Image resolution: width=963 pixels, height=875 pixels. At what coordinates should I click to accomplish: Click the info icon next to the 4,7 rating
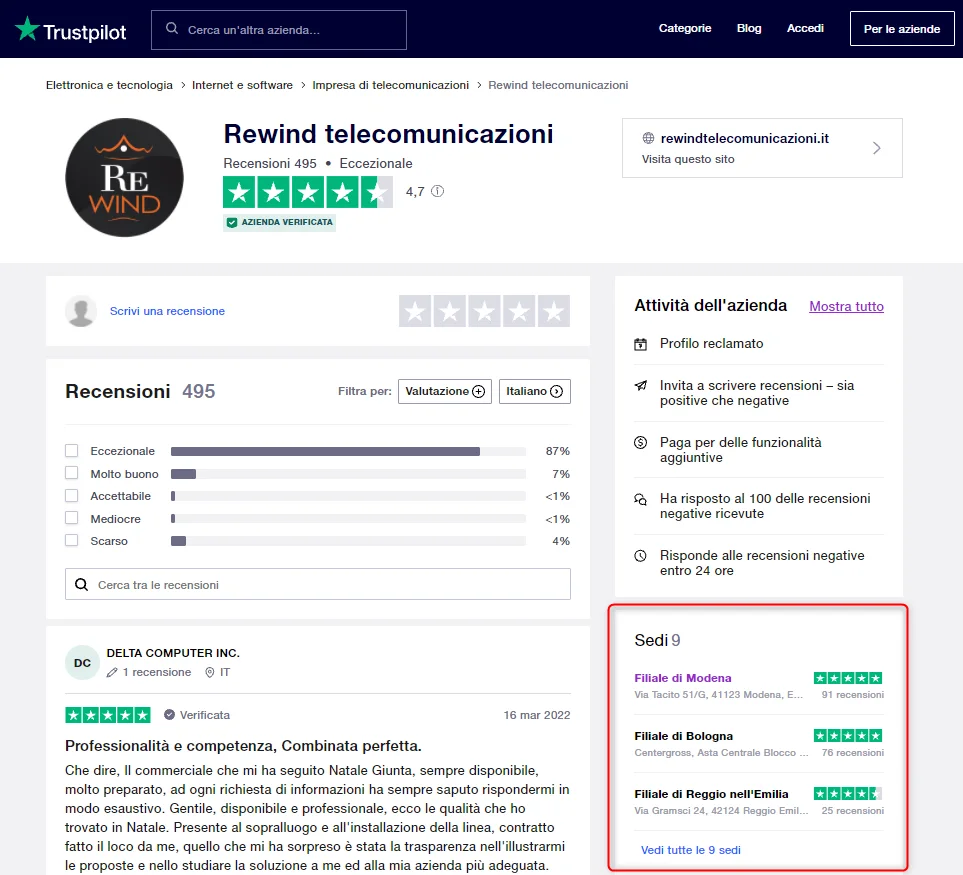tap(437, 191)
